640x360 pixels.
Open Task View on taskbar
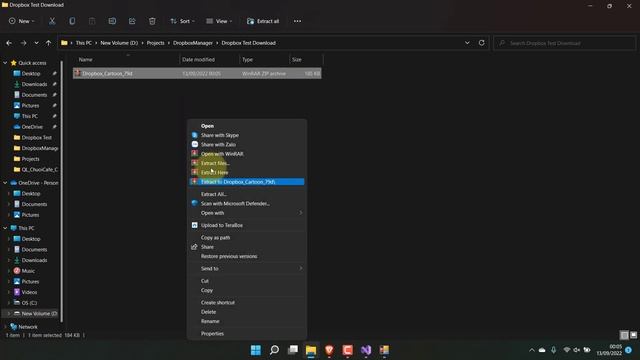click(x=293, y=350)
